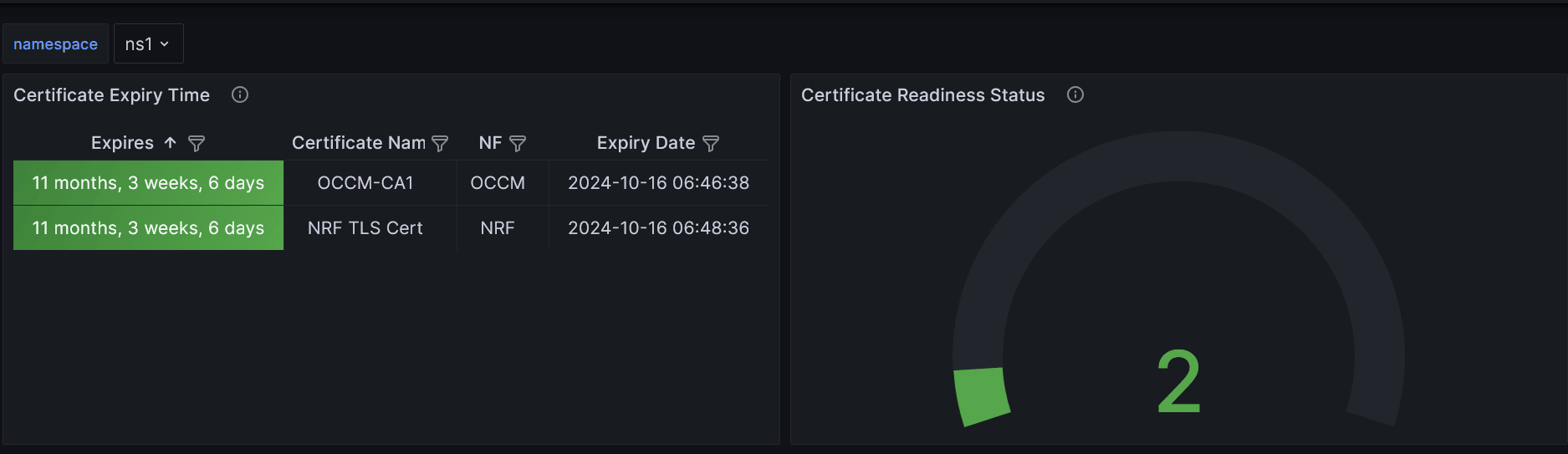Screen dimensions: 1568x454
Task: Filter the Expiry Date column
Action: click(711, 144)
